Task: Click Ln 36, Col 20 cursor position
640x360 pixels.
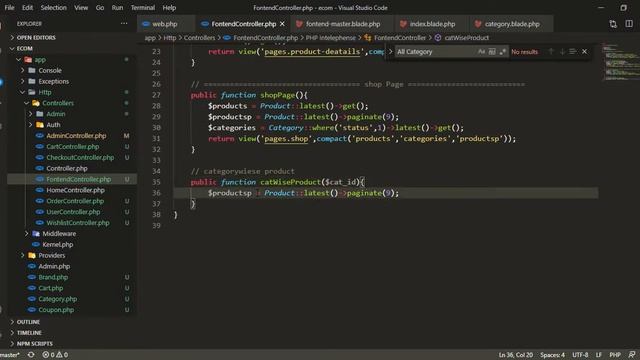Action: [516, 355]
